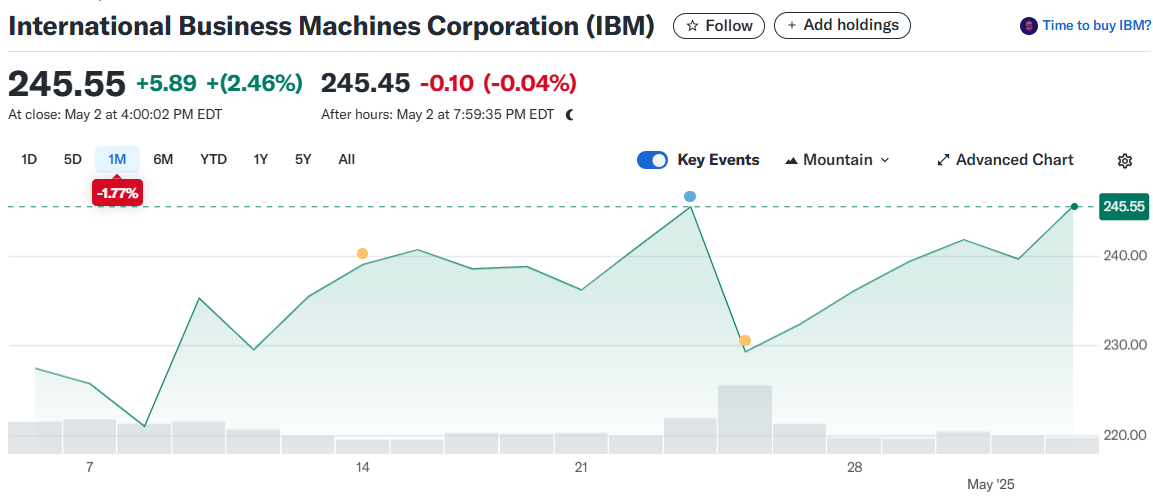This screenshot has height=498, width=1153.
Task: Open chart settings gear icon
Action: coord(1124,161)
